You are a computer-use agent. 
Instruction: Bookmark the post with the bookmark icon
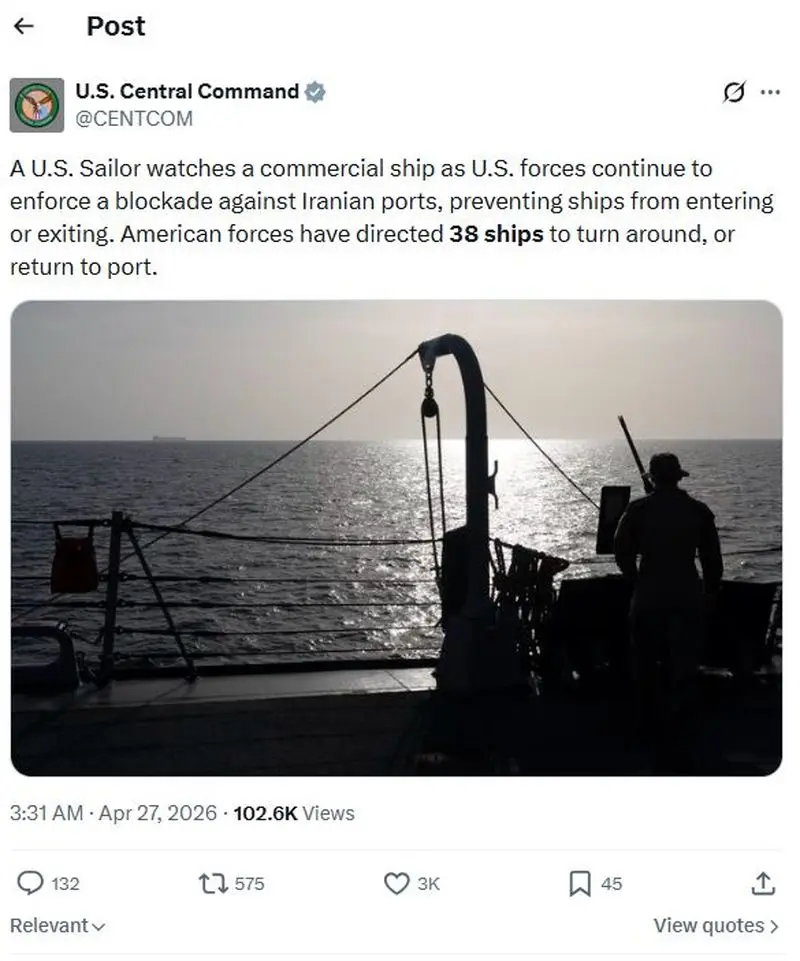tap(579, 883)
